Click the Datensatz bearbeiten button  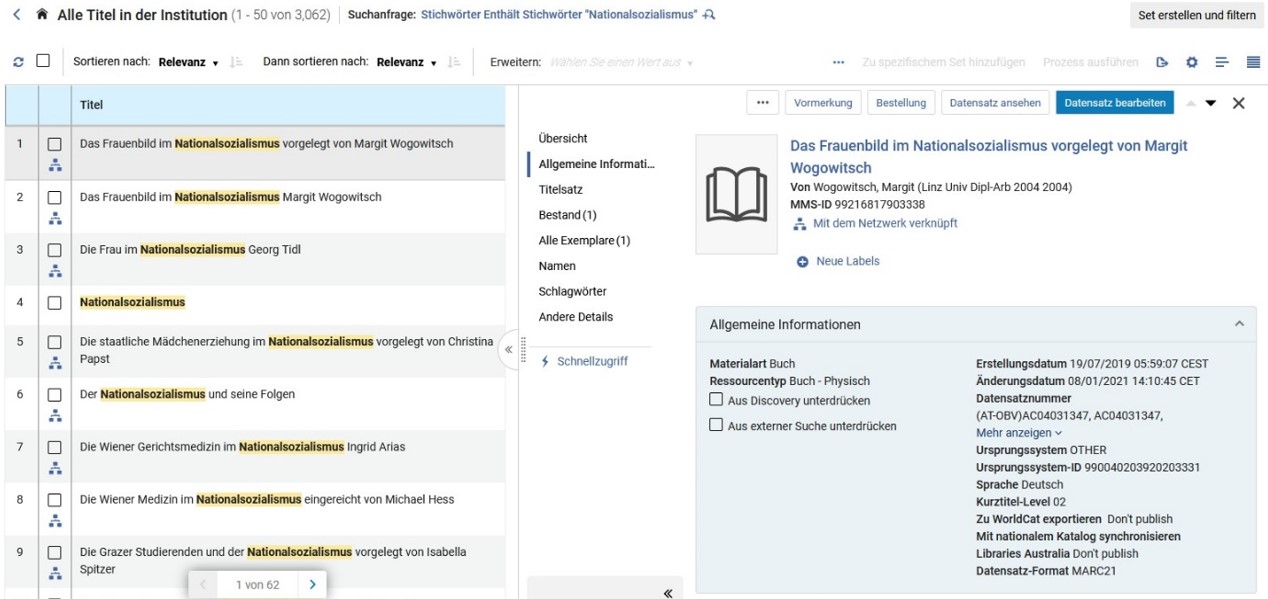(1114, 103)
